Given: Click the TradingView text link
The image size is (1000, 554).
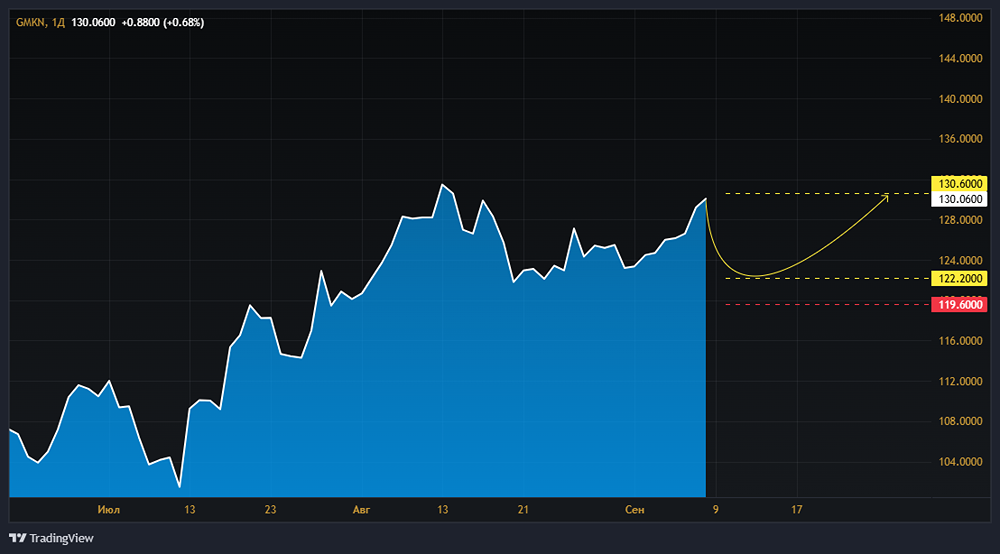Looking at the screenshot, I should [x=61, y=538].
